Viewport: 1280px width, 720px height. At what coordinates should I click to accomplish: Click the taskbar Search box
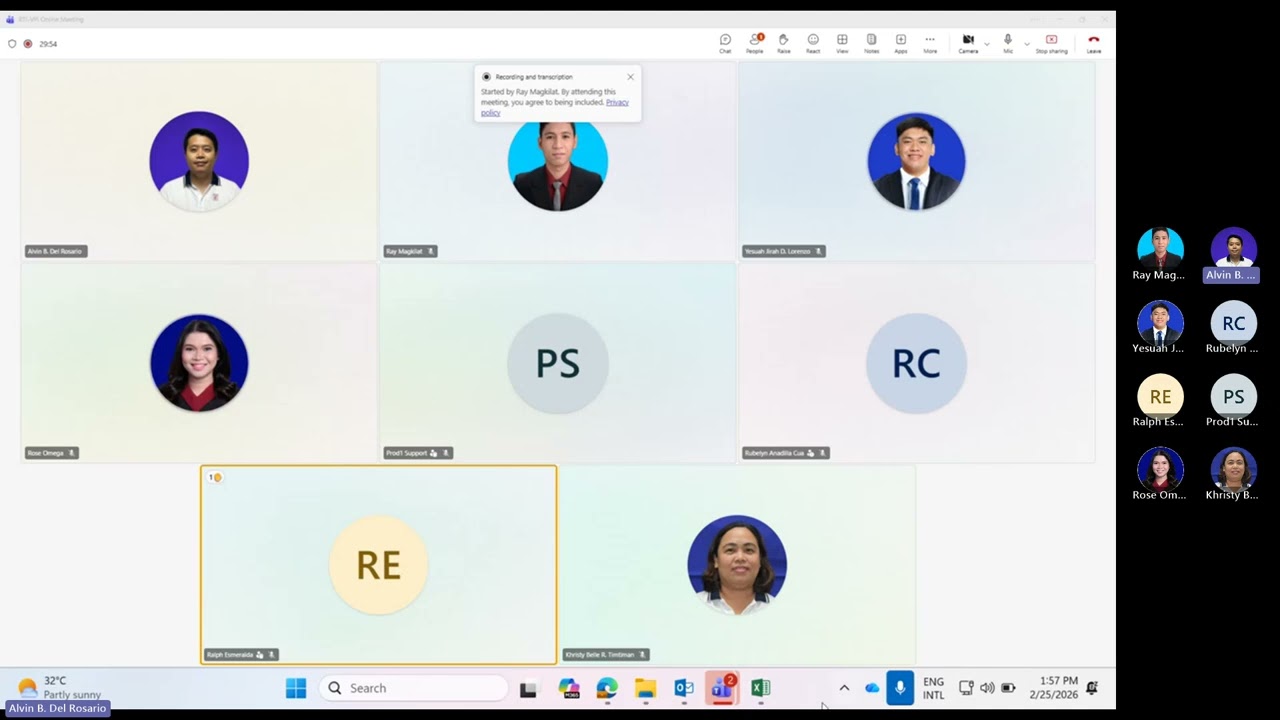pos(414,688)
